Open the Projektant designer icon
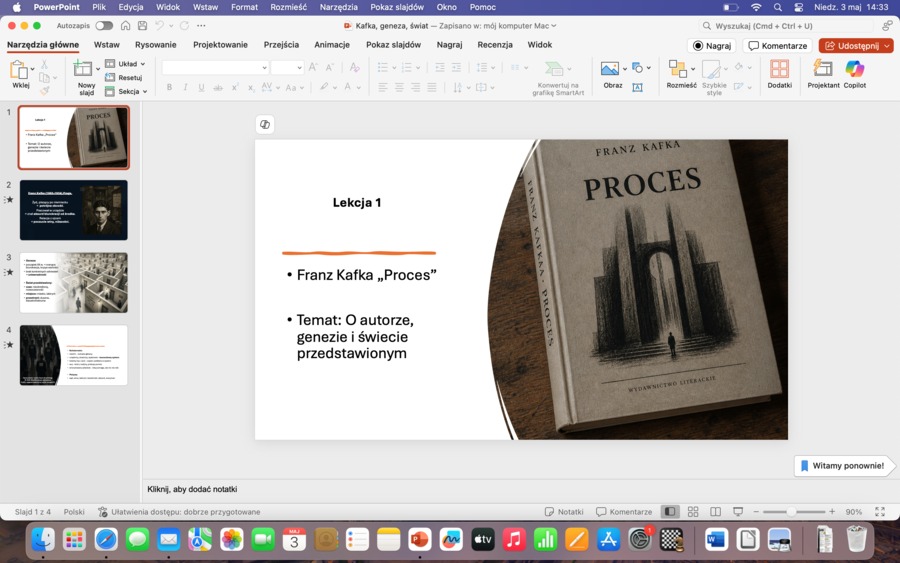This screenshot has height=563, width=900. pyautogui.click(x=823, y=68)
